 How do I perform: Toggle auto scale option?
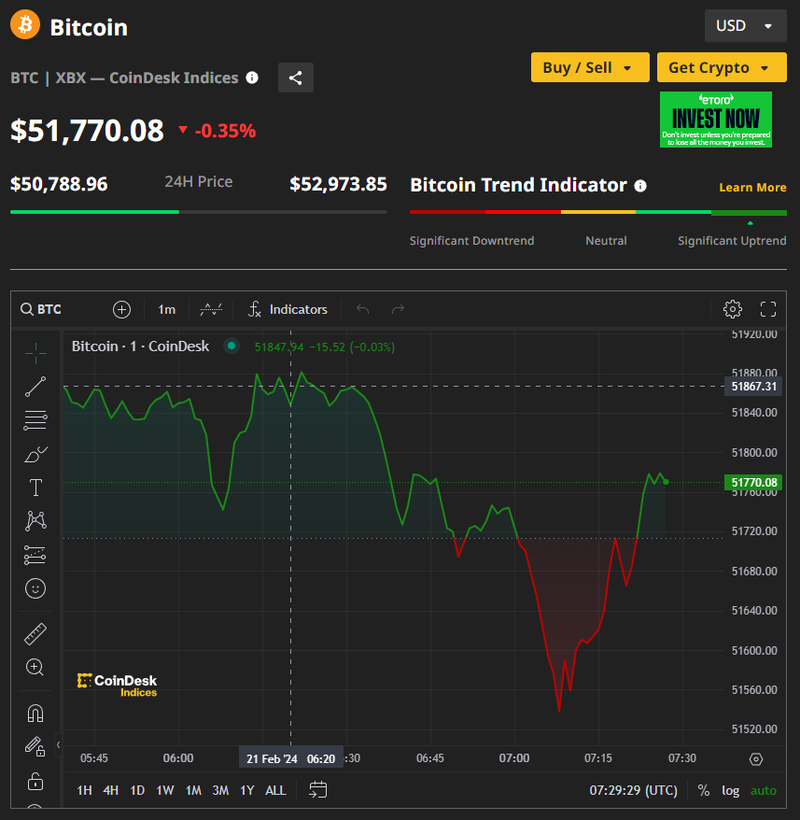[763, 790]
